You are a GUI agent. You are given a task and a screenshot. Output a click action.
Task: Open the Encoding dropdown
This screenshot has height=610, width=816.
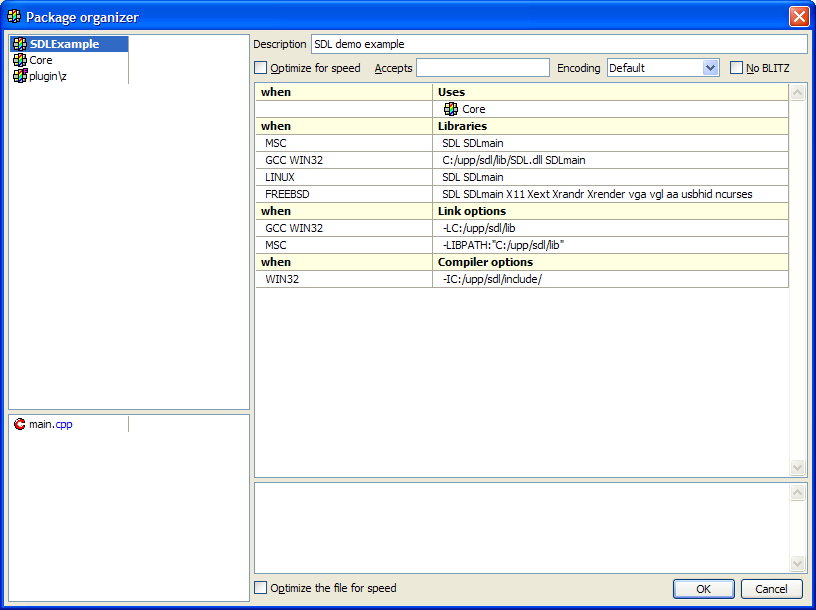710,68
